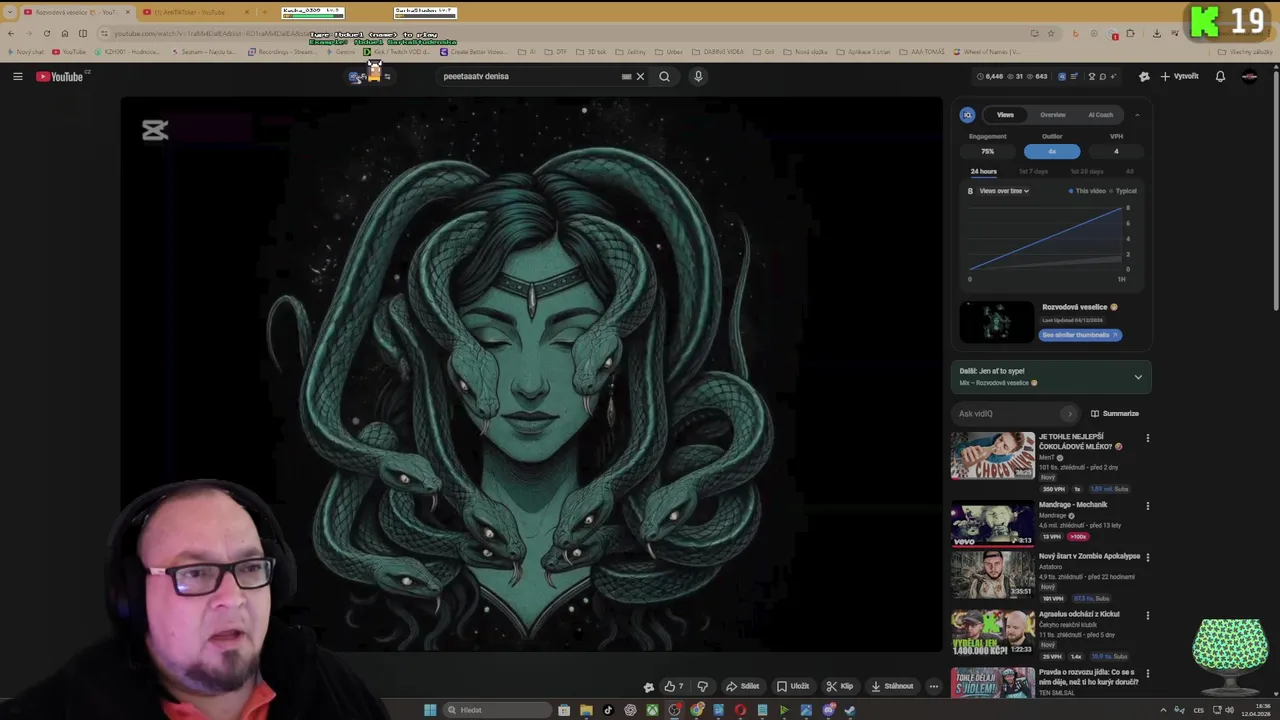Toggle This video series in chart legend
The width and height of the screenshot is (1280, 720).
pyautogui.click(x=1087, y=191)
